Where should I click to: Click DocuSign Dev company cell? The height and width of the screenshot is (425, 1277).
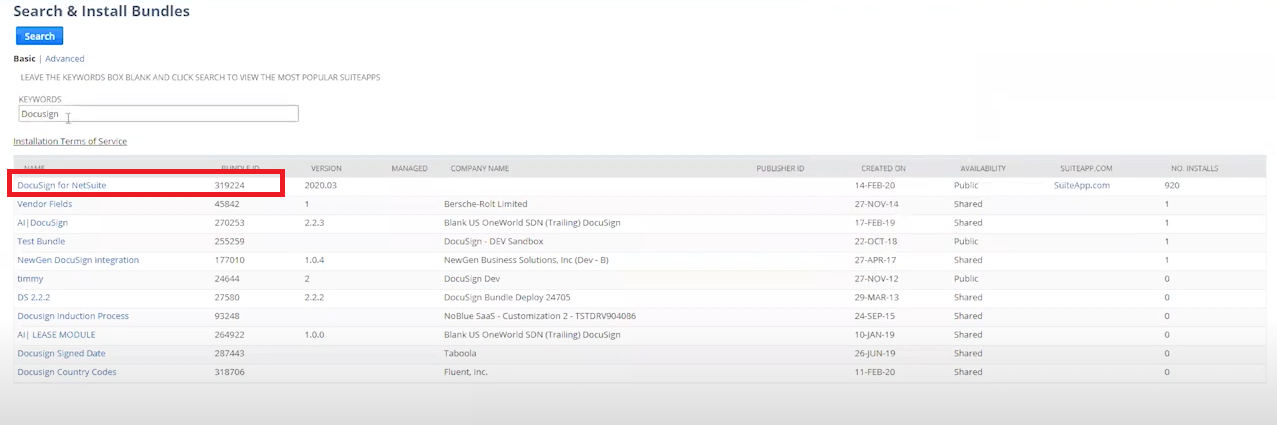tap(472, 278)
